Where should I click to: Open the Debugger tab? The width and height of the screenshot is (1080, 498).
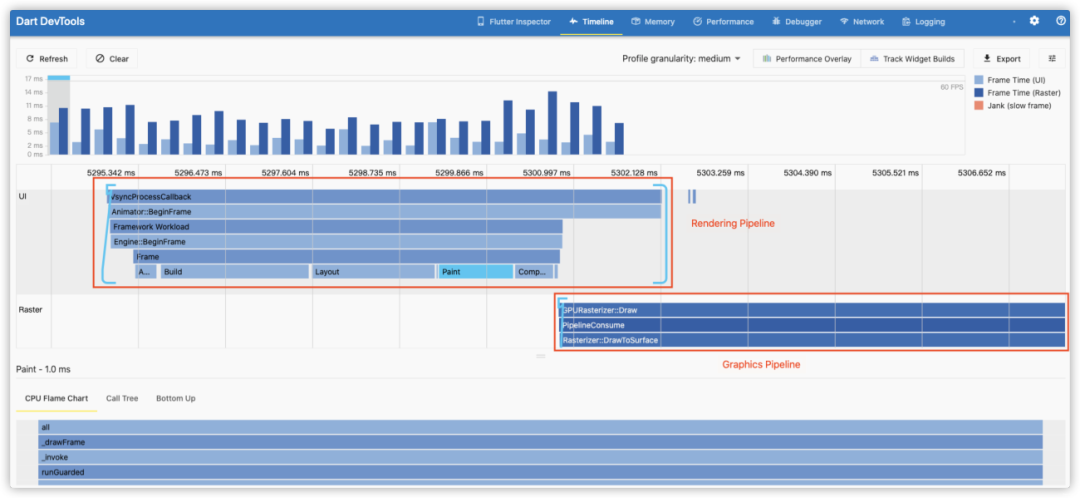[x=796, y=21]
